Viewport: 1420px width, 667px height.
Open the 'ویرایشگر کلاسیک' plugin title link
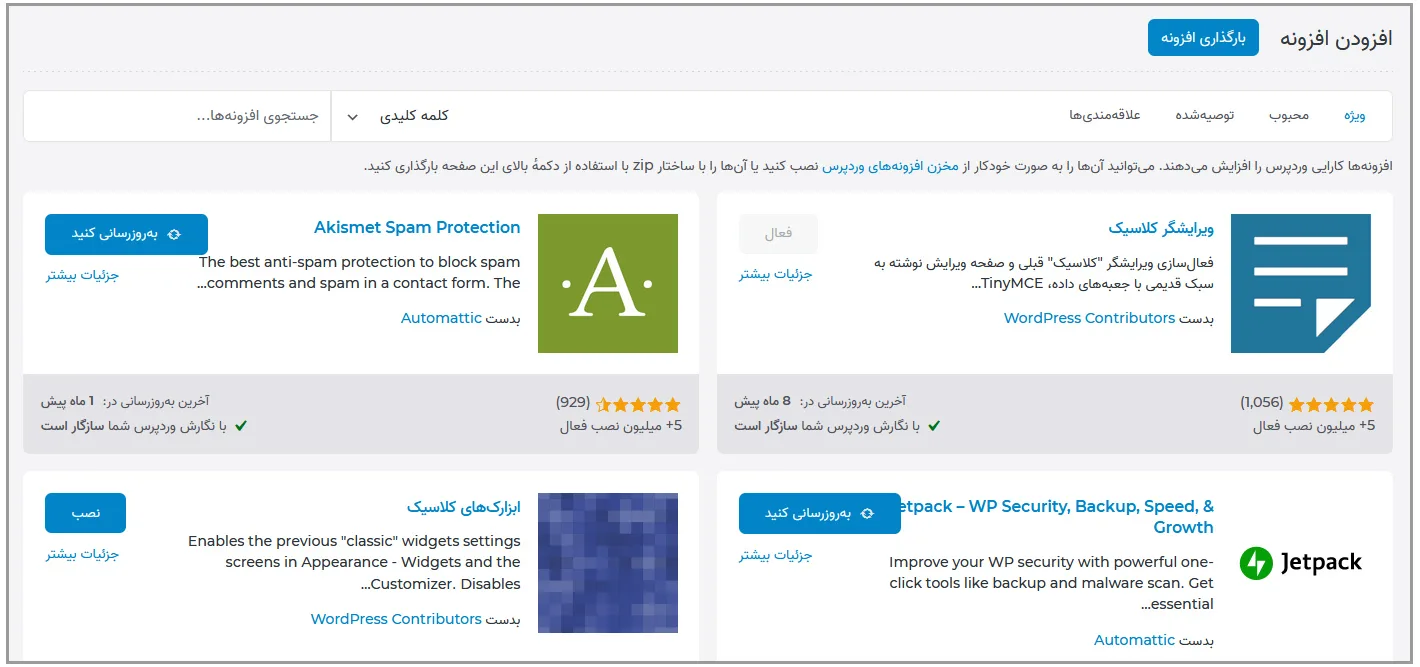point(1161,228)
